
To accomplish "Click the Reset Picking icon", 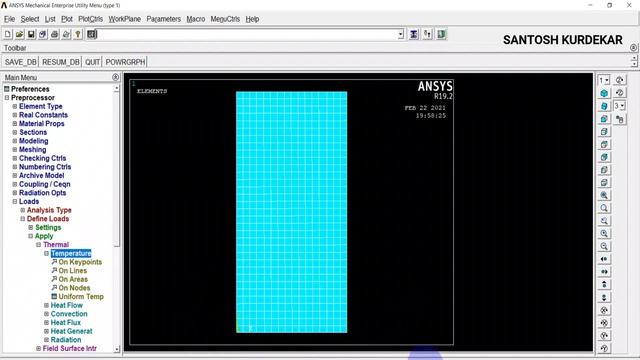I will click(427, 35).
